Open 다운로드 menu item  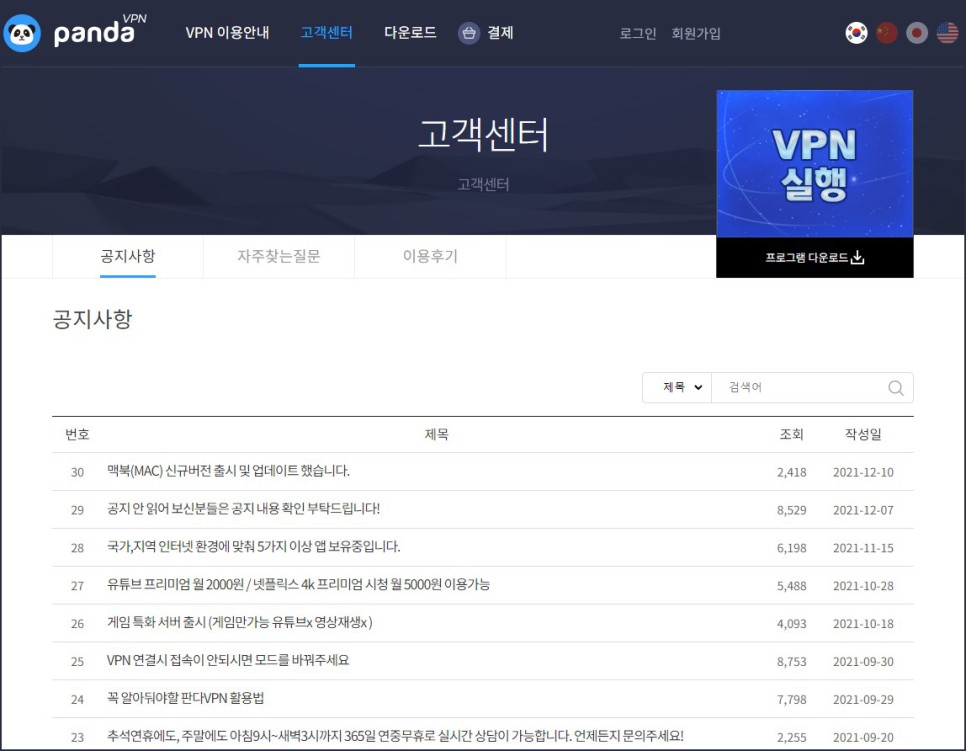[410, 33]
